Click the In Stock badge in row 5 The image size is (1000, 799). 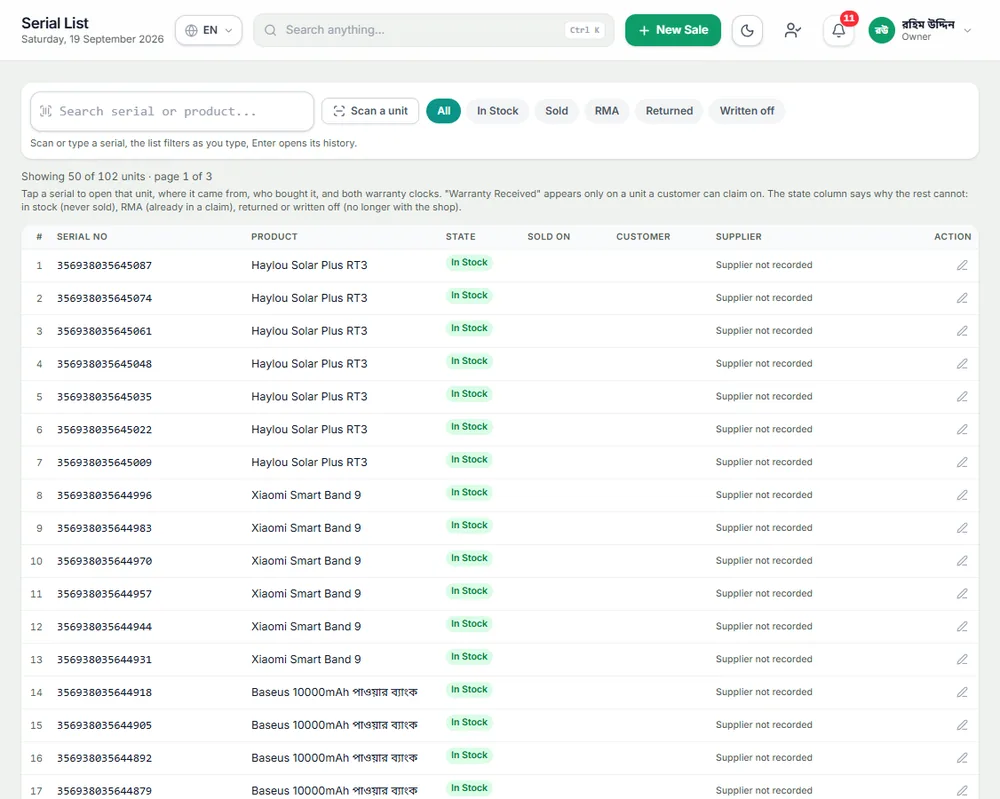469,394
